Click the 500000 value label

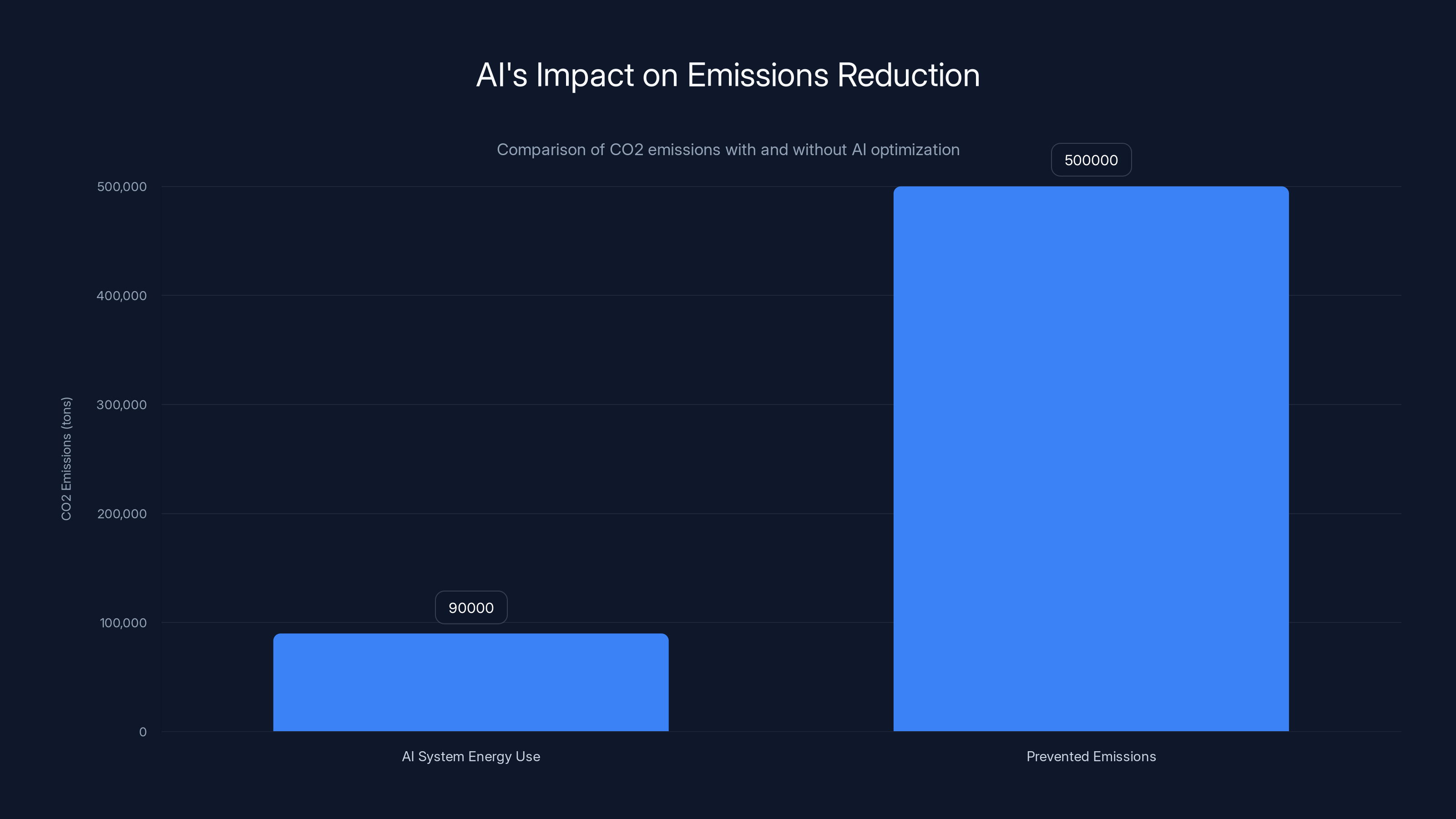pyautogui.click(x=1091, y=160)
